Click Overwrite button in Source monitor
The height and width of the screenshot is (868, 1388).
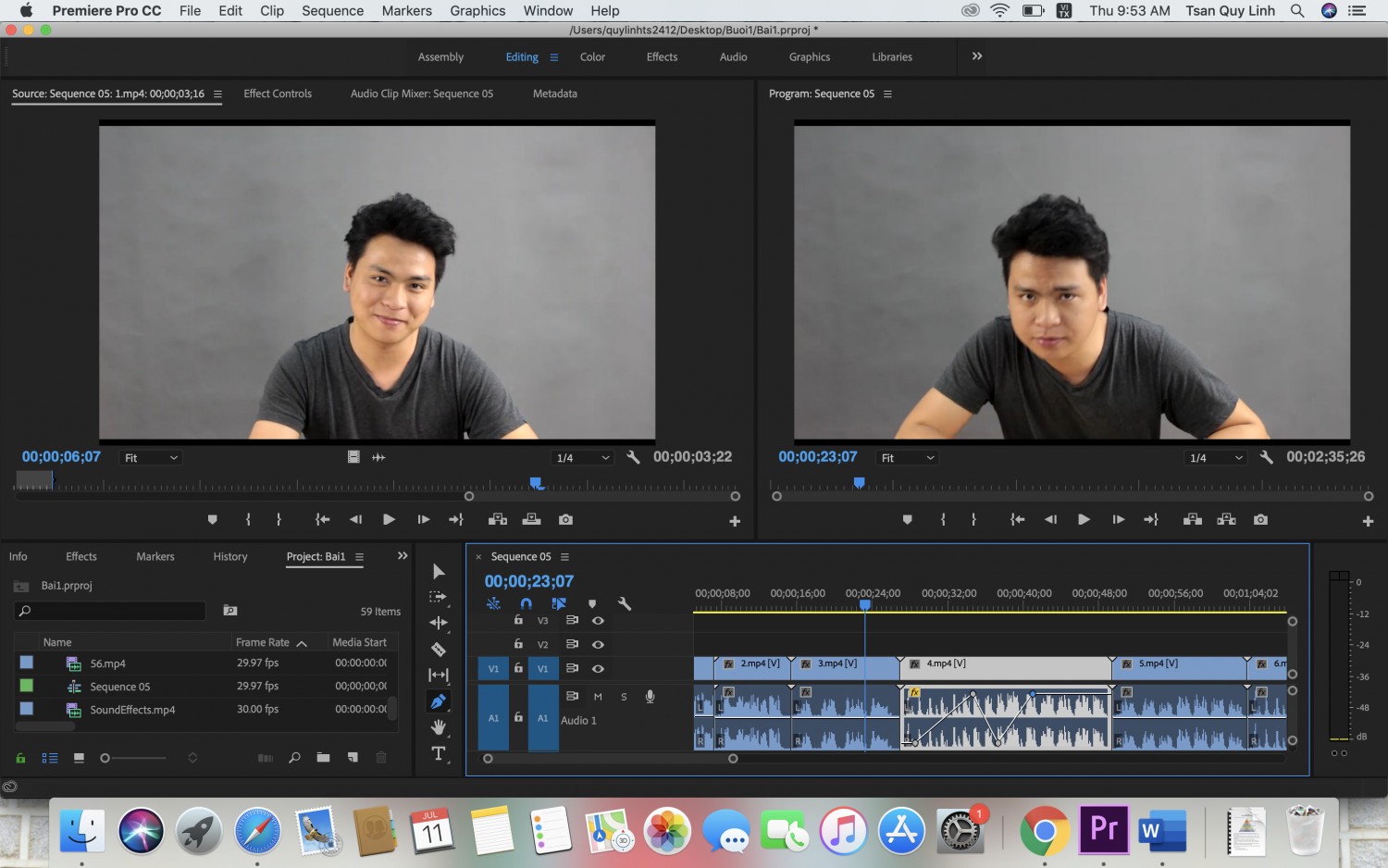click(x=532, y=520)
